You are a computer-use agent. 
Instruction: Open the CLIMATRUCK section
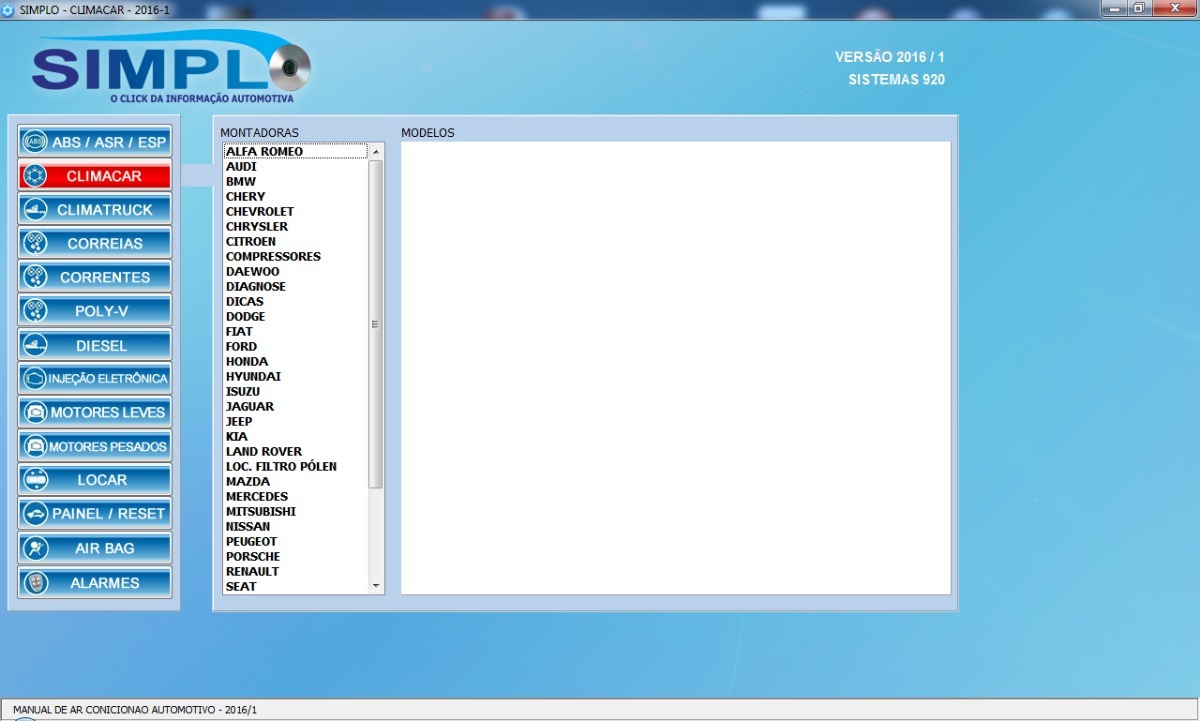pyautogui.click(x=95, y=210)
